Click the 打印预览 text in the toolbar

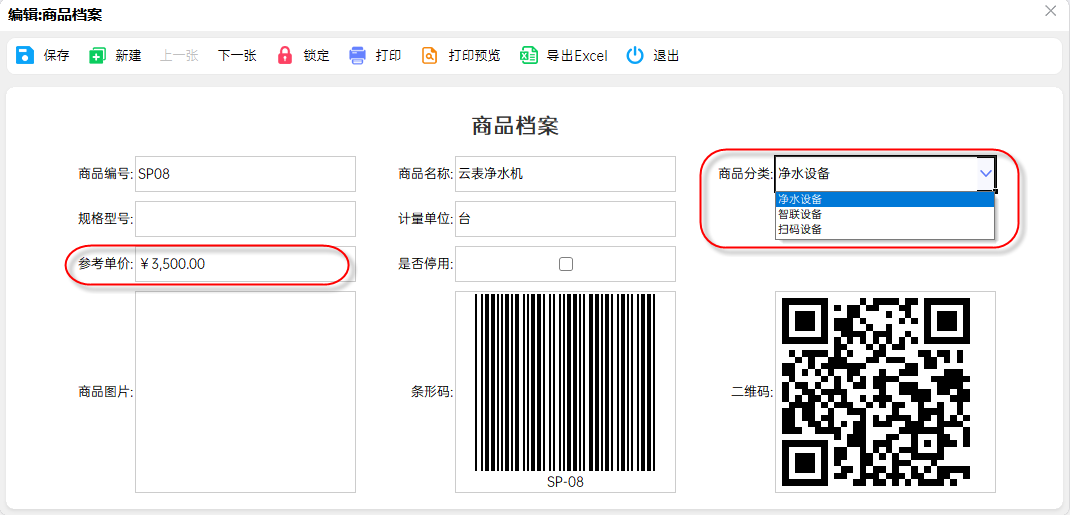click(474, 56)
